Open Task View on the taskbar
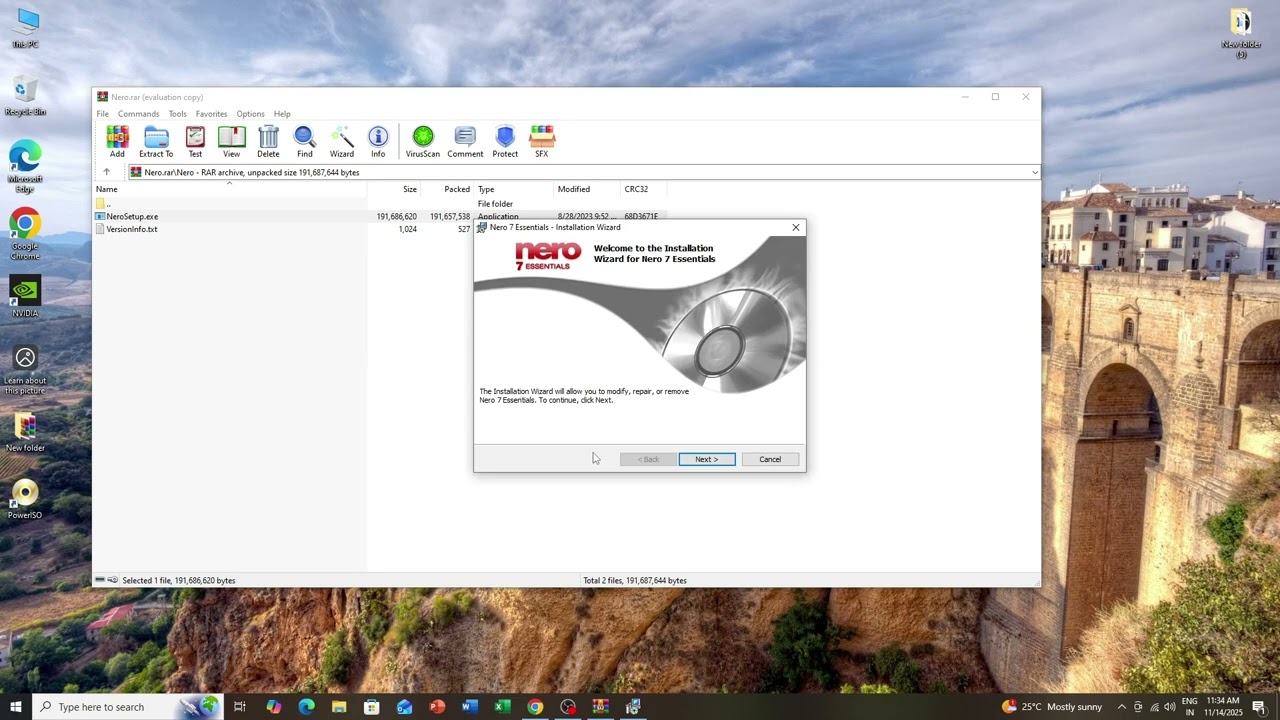1280x720 pixels. pos(240,707)
